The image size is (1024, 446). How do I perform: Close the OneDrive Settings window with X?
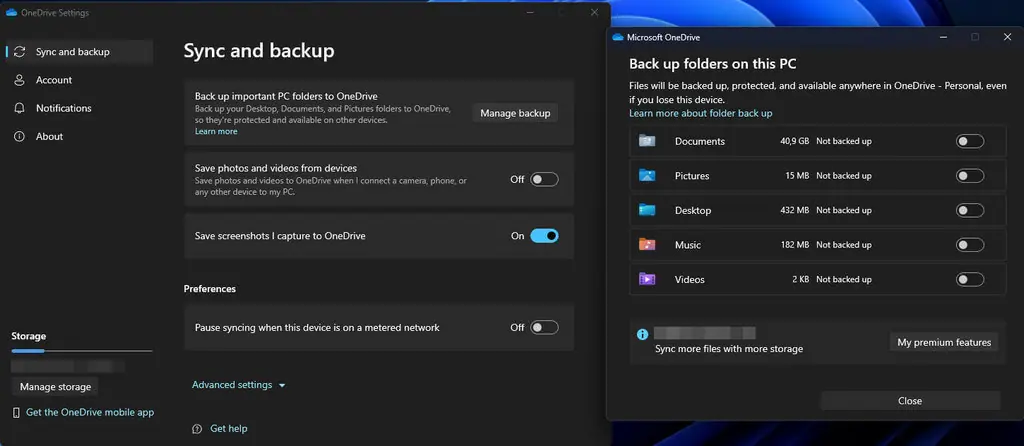coord(594,12)
